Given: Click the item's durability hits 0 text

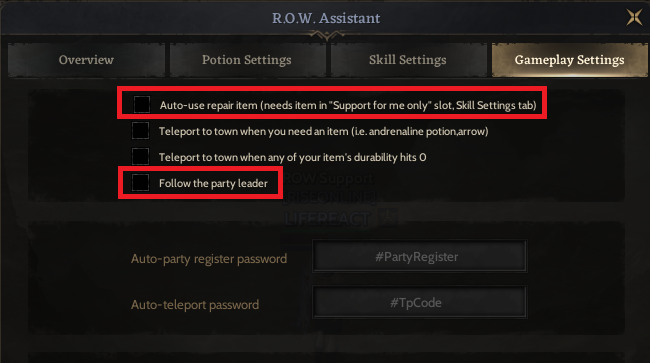Looking at the screenshot, I should pyautogui.click(x=292, y=157).
